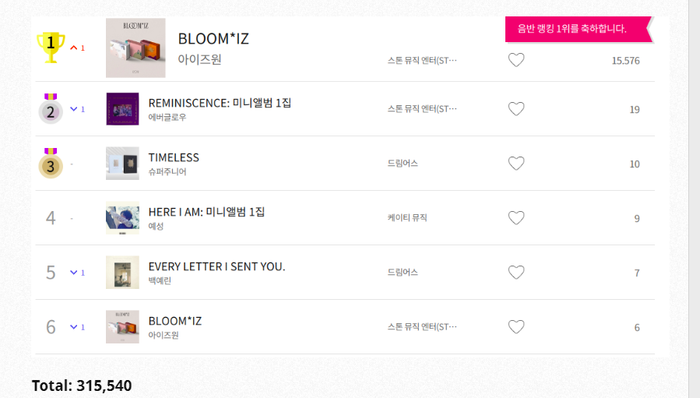The image size is (700, 398).
Task: Click the silver medal rank 2 icon
Action: pyautogui.click(x=50, y=108)
